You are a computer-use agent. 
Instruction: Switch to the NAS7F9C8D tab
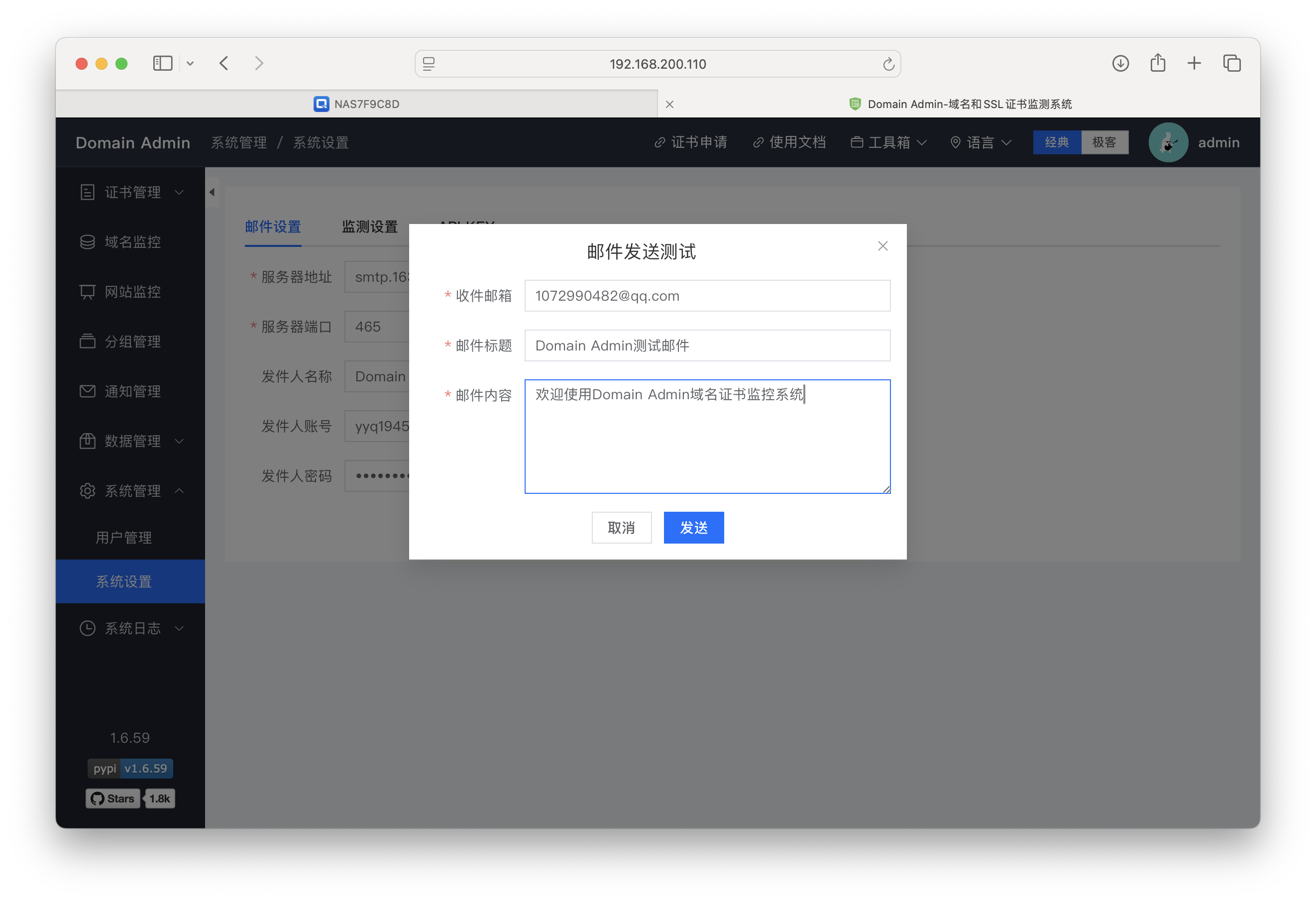point(357,104)
